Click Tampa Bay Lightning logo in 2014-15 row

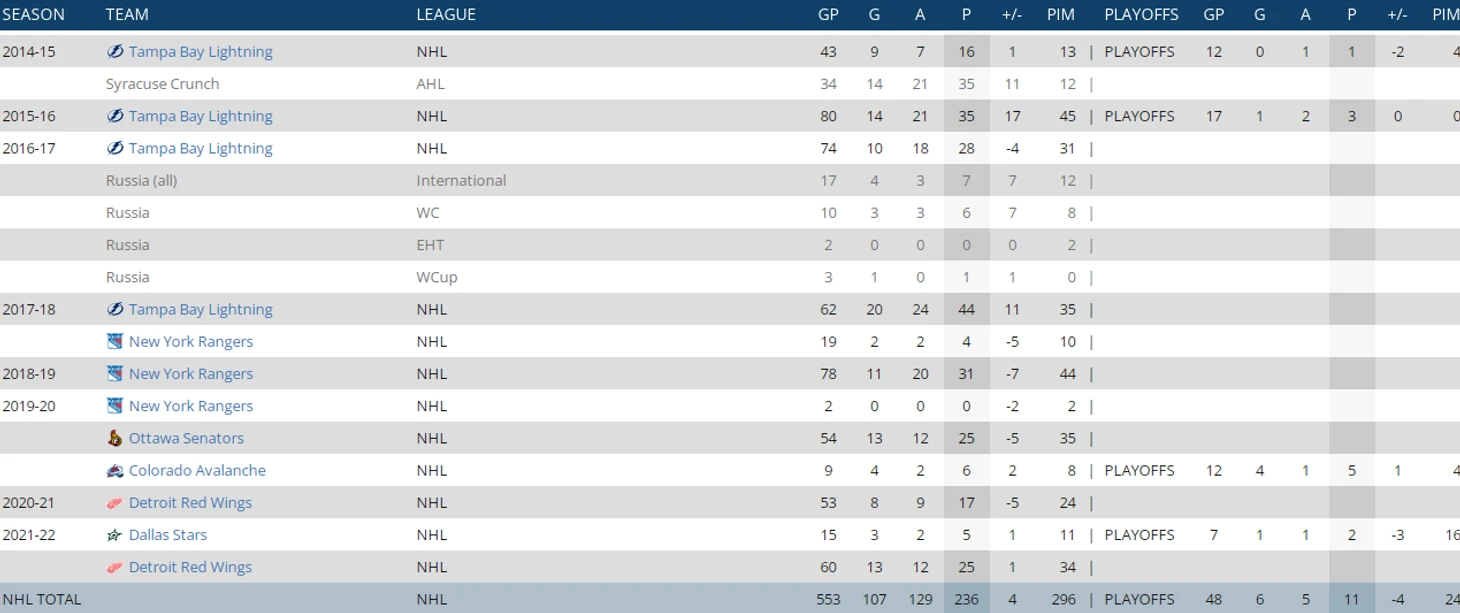pyautogui.click(x=115, y=51)
